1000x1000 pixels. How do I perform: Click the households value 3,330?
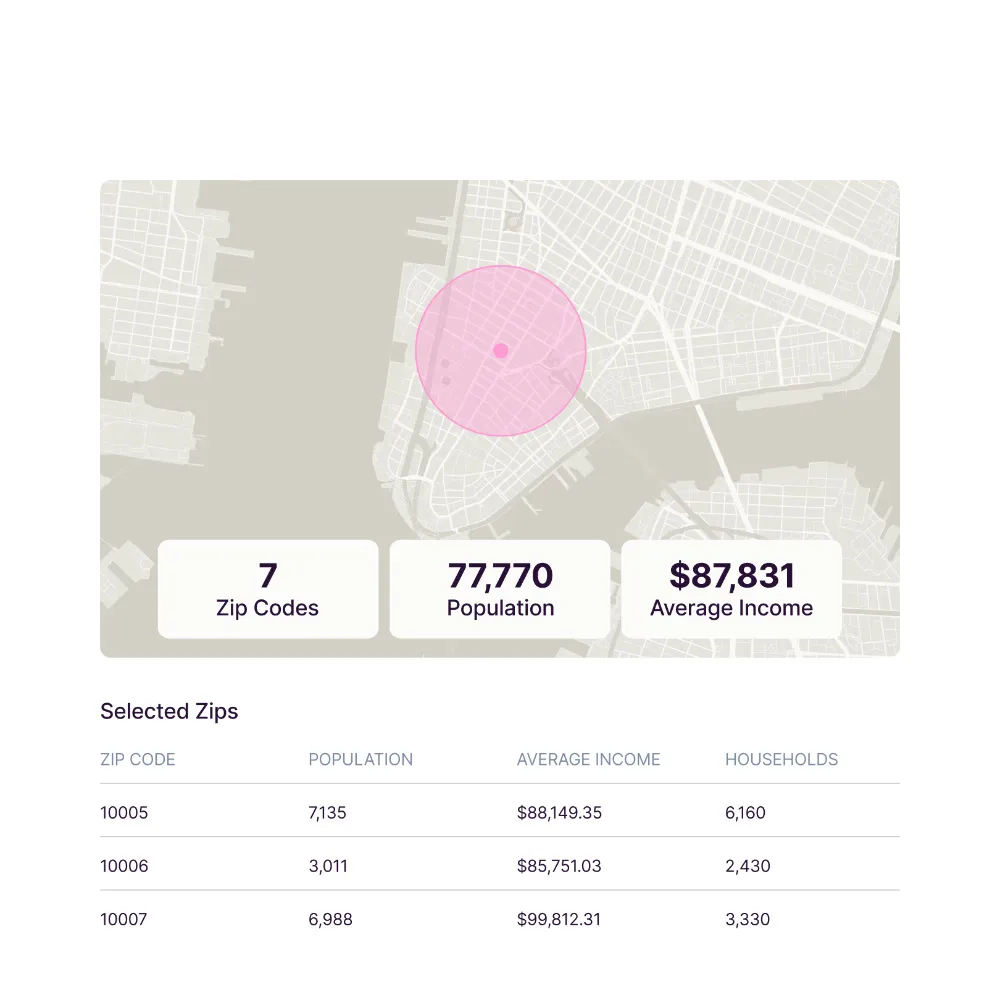(747, 919)
